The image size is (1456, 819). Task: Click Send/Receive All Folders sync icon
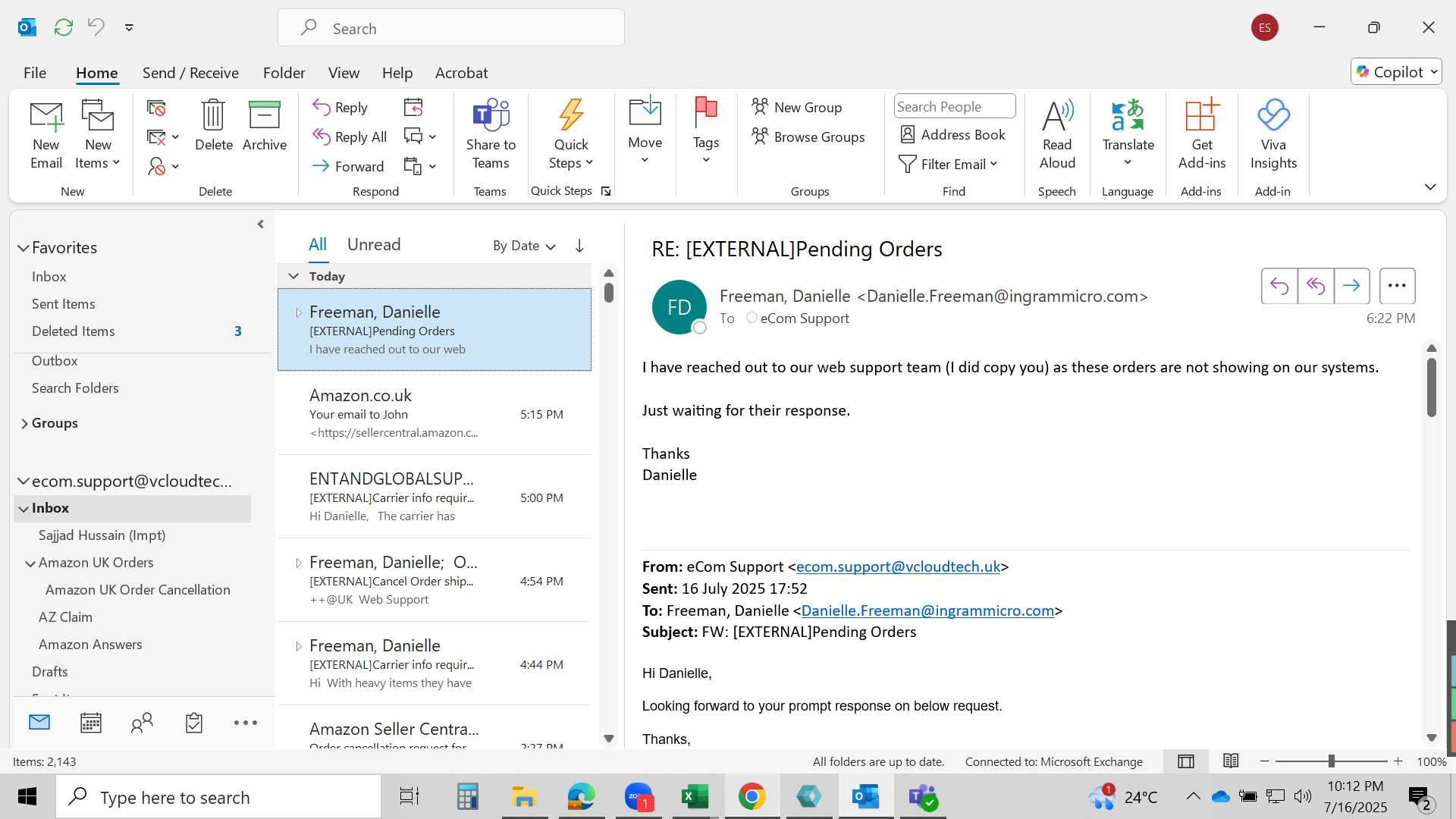(x=64, y=27)
